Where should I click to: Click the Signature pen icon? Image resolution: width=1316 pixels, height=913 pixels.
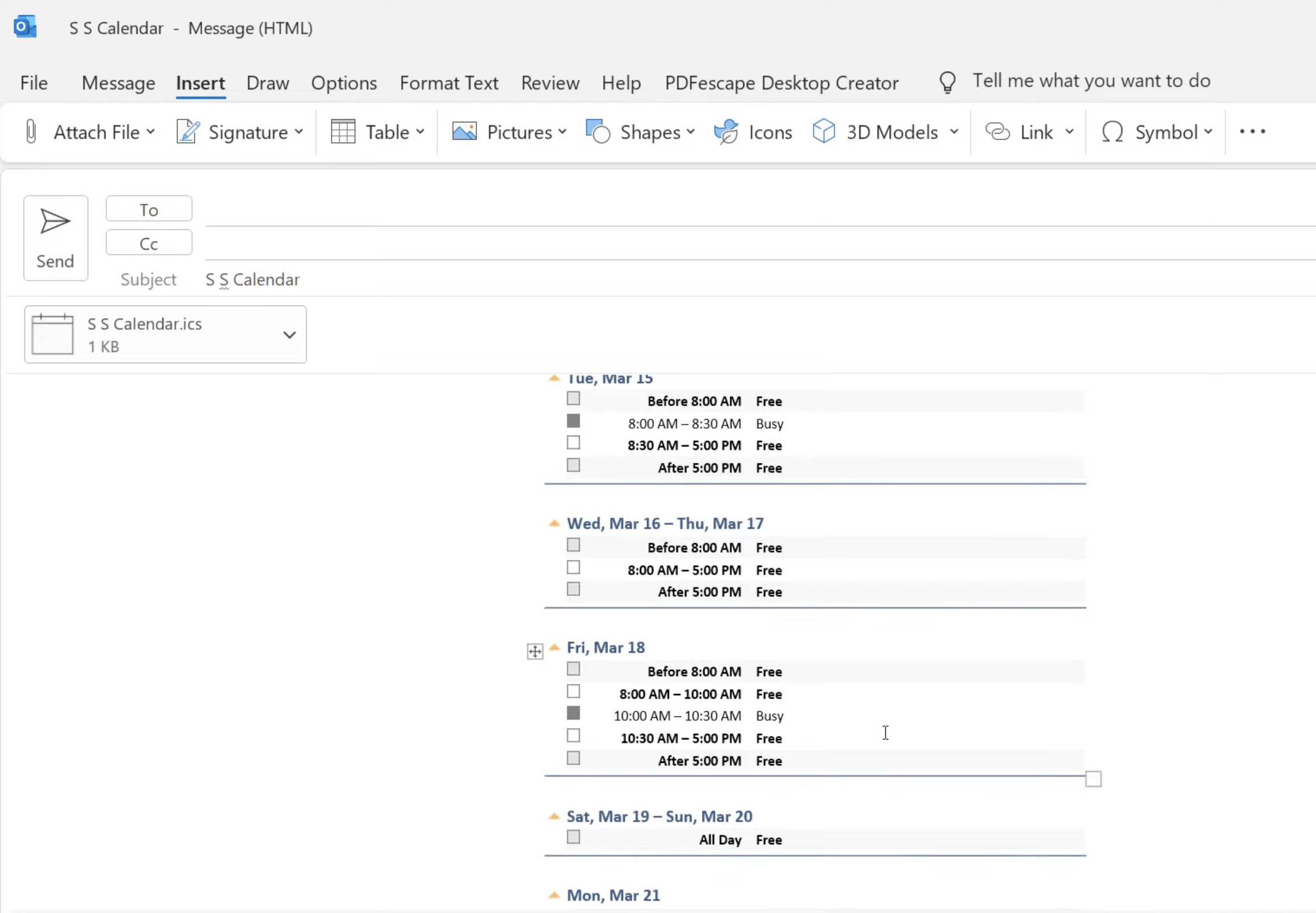coord(188,132)
